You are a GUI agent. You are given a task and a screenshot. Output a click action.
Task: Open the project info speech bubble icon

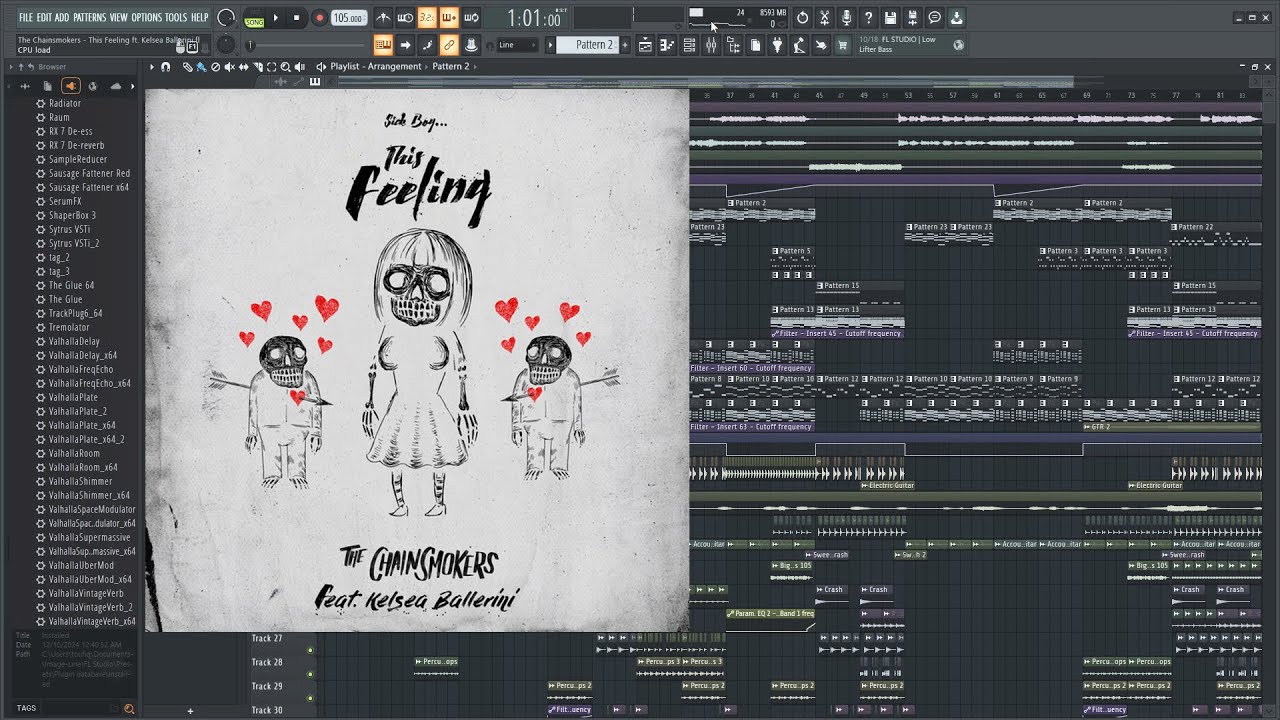934,18
